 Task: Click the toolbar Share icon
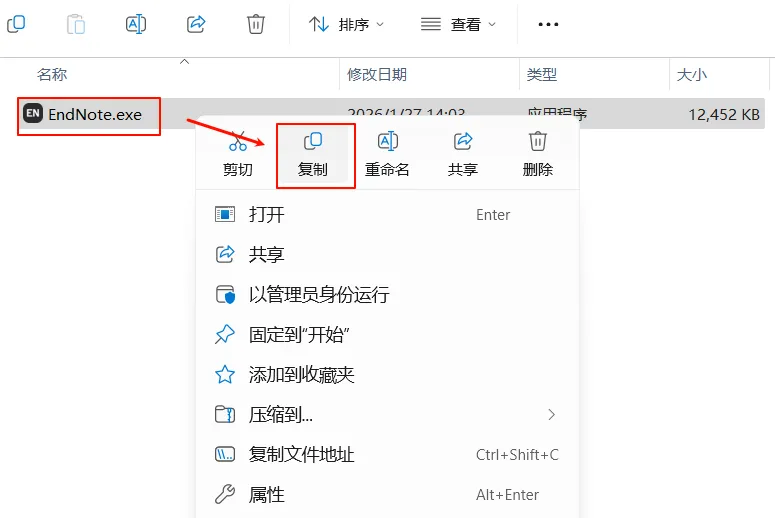(196, 24)
